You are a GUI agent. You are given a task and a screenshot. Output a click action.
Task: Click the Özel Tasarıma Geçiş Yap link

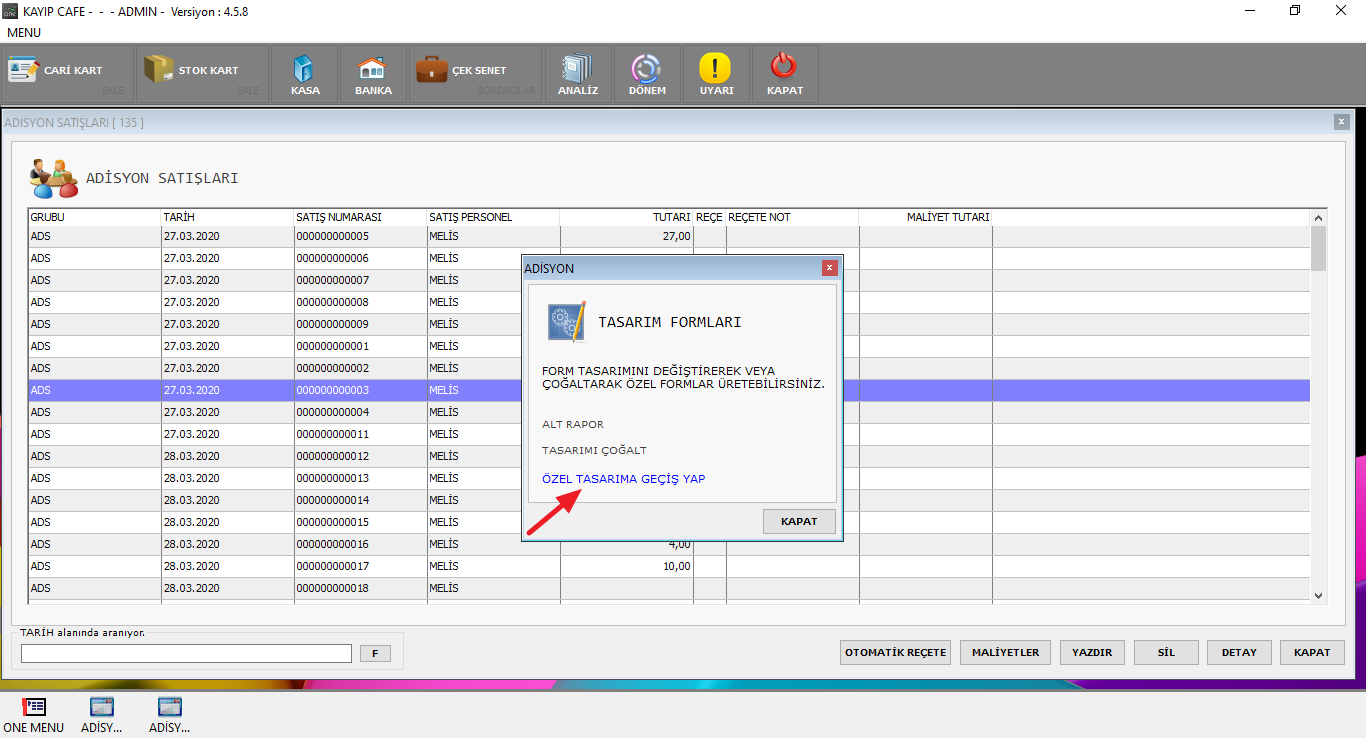pyautogui.click(x=623, y=479)
